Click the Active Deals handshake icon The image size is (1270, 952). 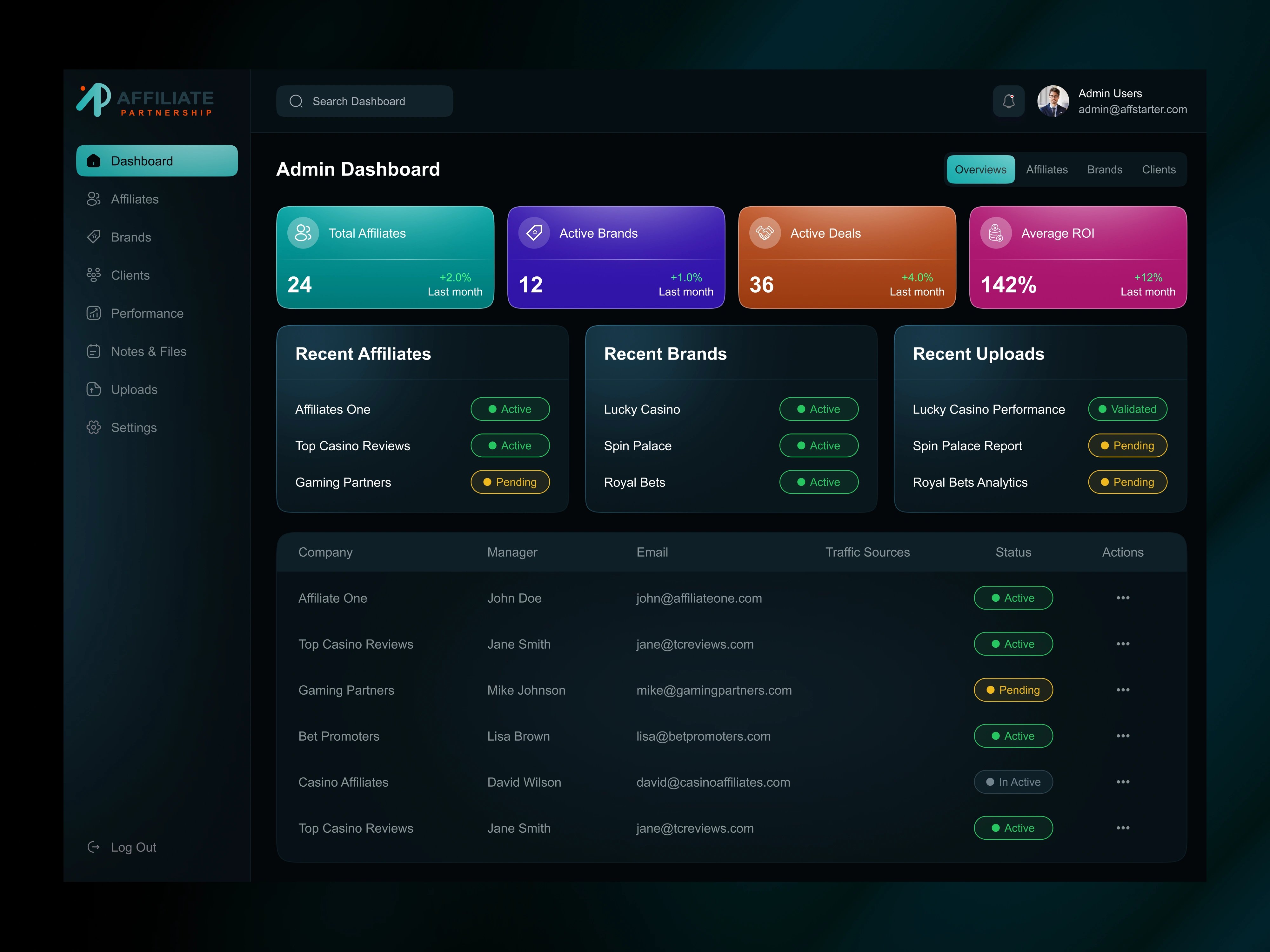tap(765, 233)
